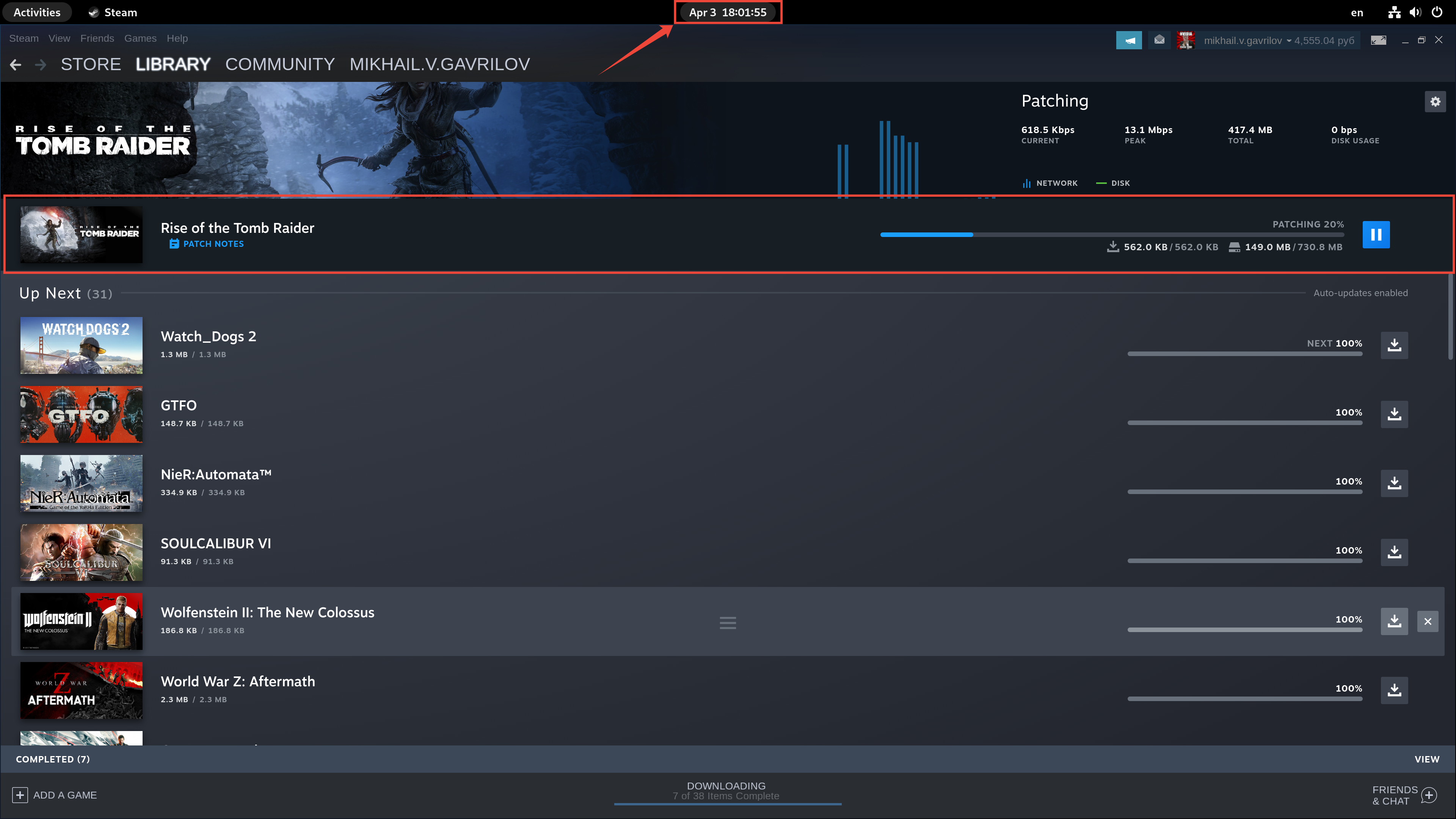The height and width of the screenshot is (819, 1456).
Task: Start SOULCALIBUR VI download now
Action: 1395,552
